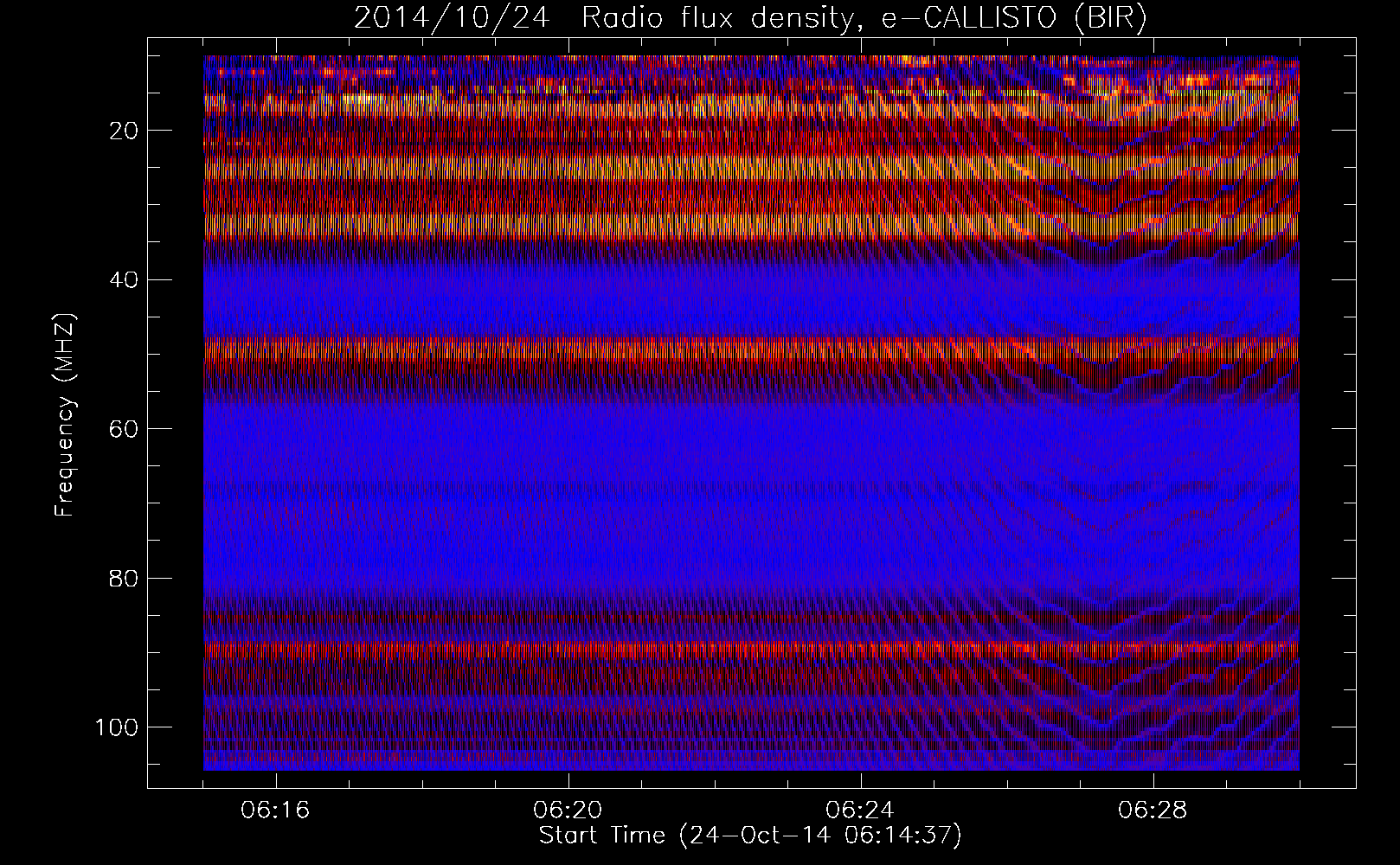Click the 100 frequency tick label

point(116,727)
